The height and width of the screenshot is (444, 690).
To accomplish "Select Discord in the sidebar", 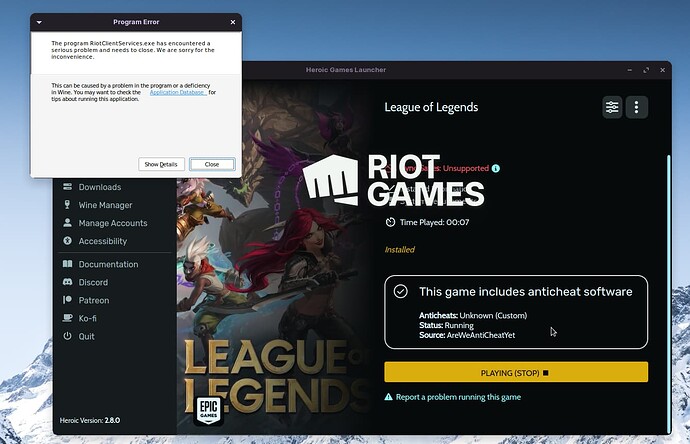I will click(93, 282).
